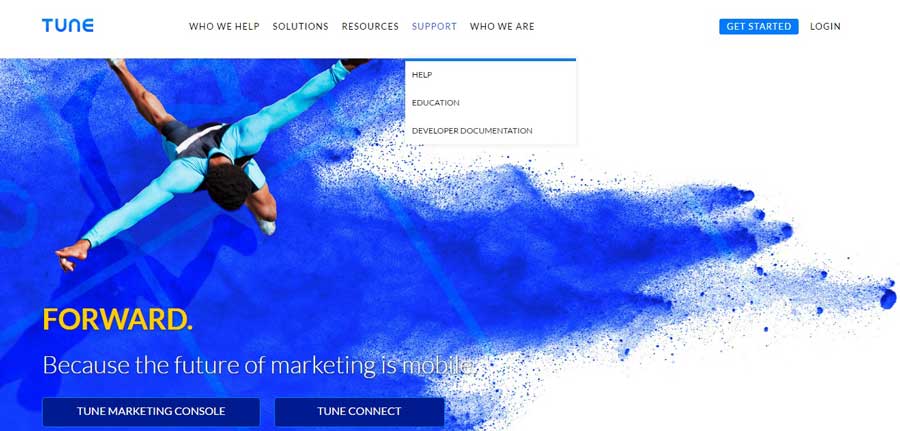This screenshot has height=431, width=900.
Task: Open the Resources navigation menu
Action: [x=370, y=26]
